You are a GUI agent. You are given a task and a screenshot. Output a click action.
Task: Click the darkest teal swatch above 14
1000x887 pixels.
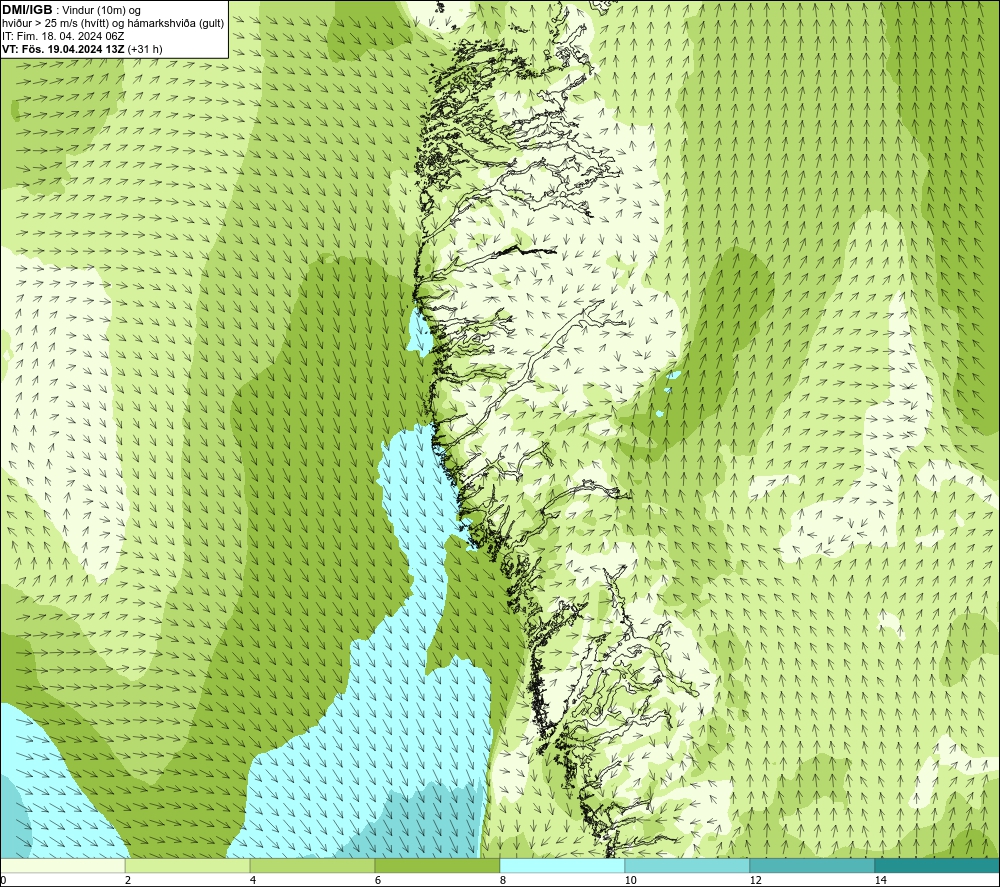click(938, 866)
